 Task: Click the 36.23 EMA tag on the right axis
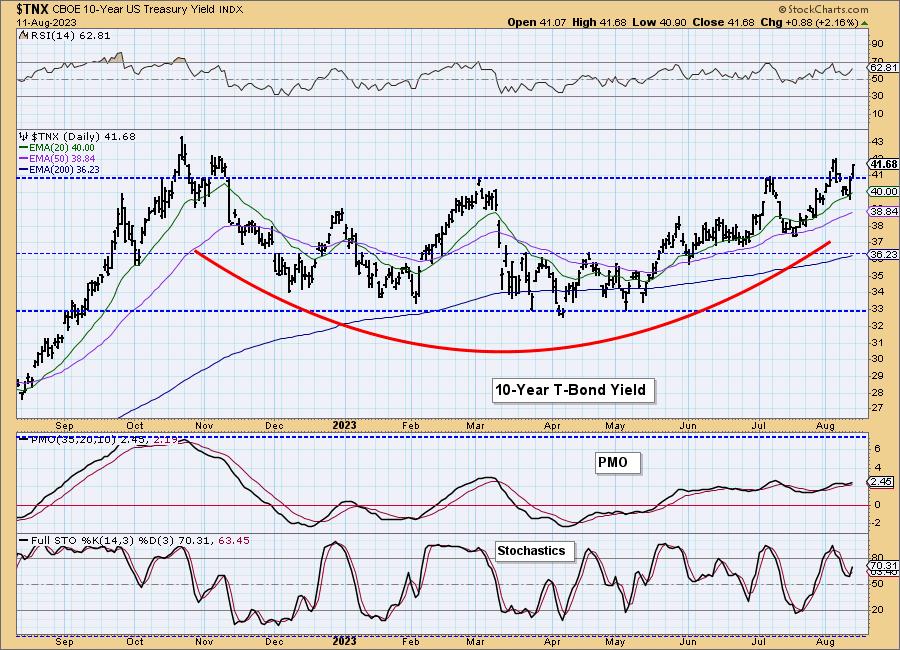[x=884, y=254]
